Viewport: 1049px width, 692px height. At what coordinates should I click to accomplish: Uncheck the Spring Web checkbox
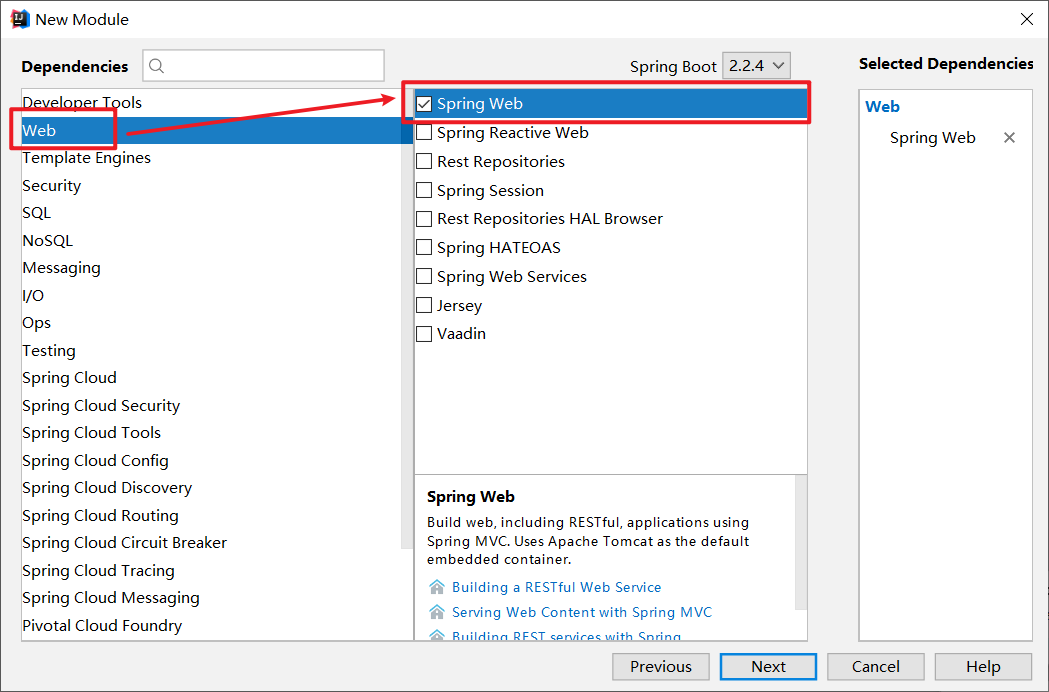424,104
